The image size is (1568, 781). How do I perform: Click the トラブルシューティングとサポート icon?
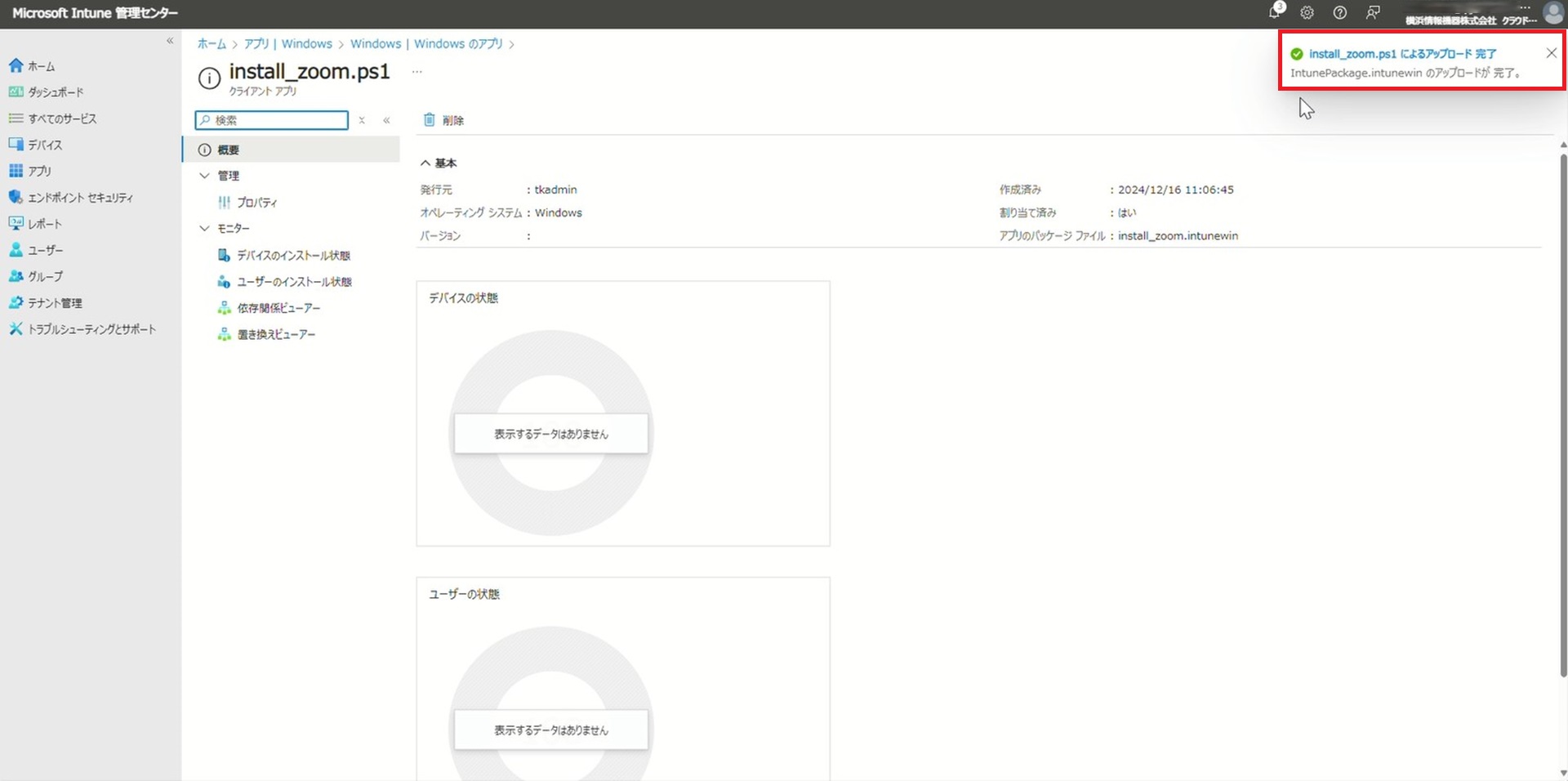16,328
